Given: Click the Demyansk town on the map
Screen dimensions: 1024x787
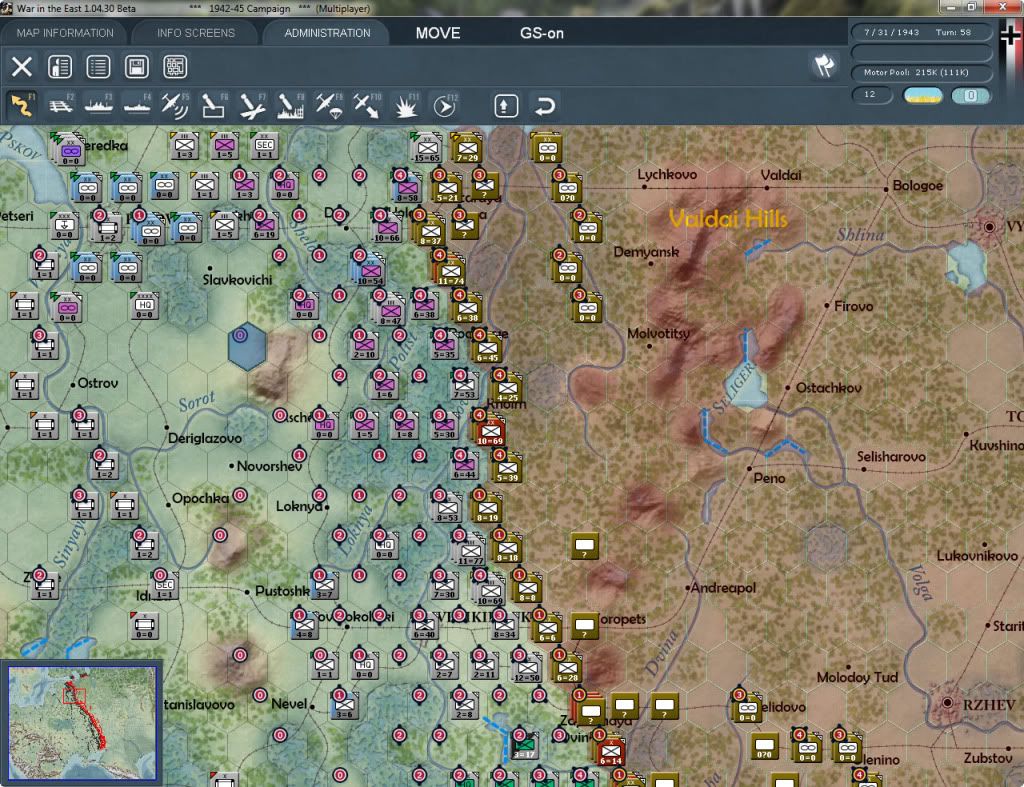Looking at the screenshot, I should click(x=646, y=252).
